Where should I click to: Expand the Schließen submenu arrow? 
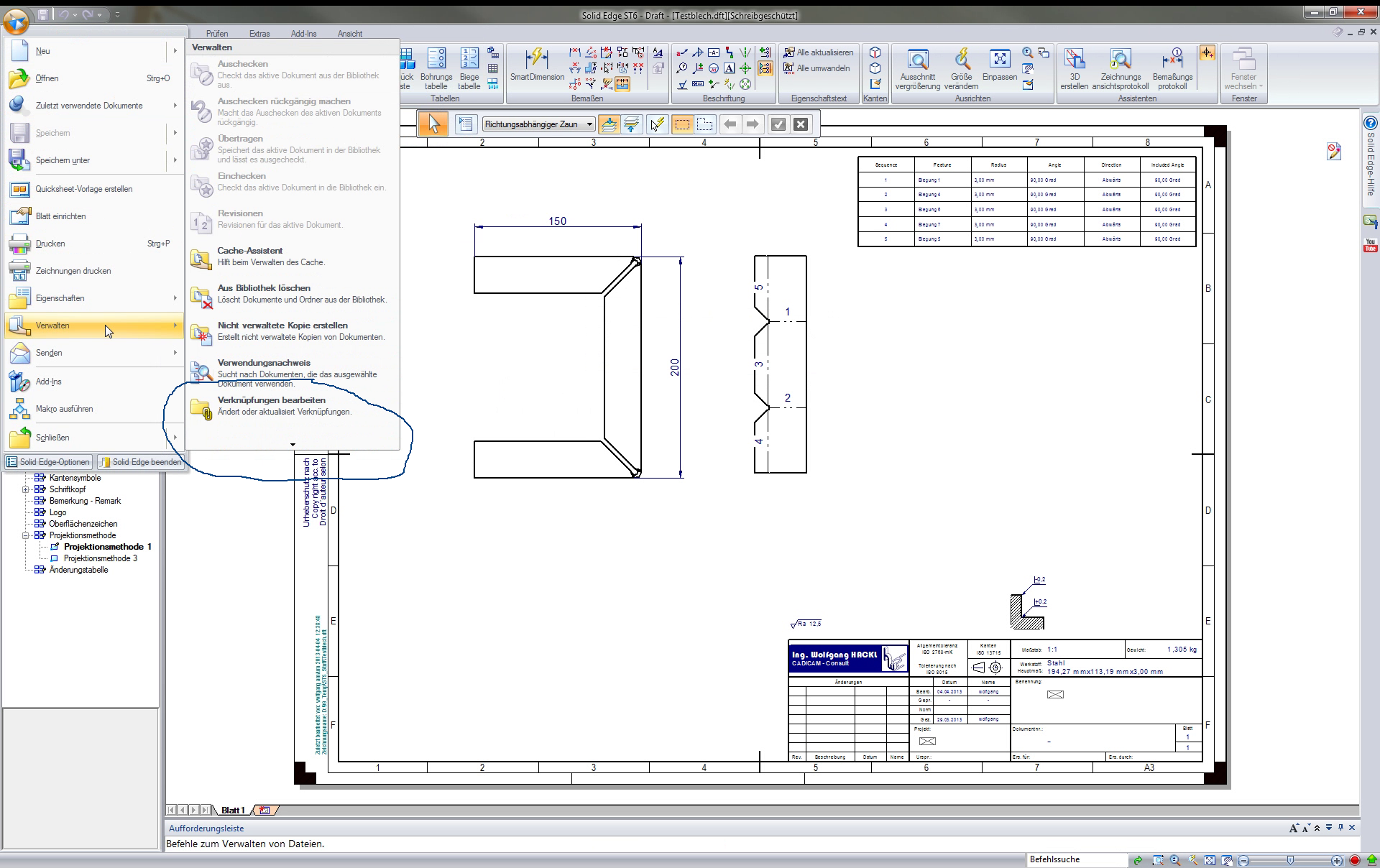[x=175, y=438]
